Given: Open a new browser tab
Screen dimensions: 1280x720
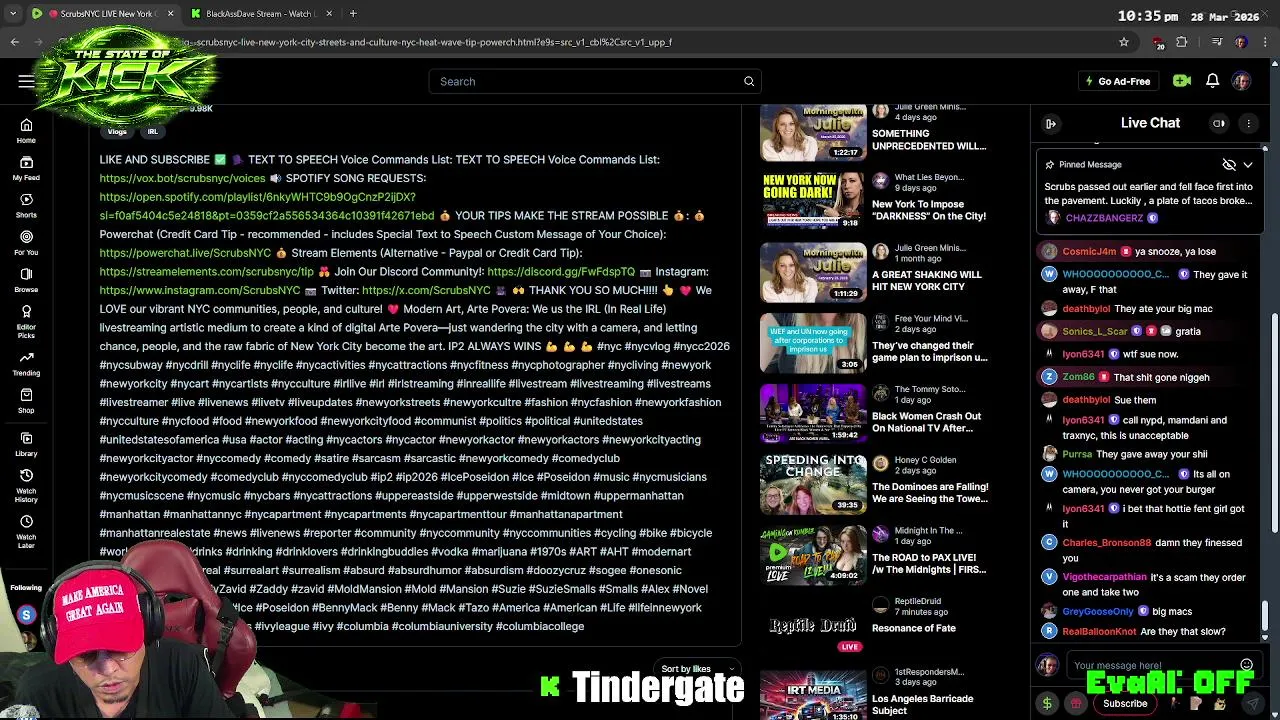Looking at the screenshot, I should [353, 14].
